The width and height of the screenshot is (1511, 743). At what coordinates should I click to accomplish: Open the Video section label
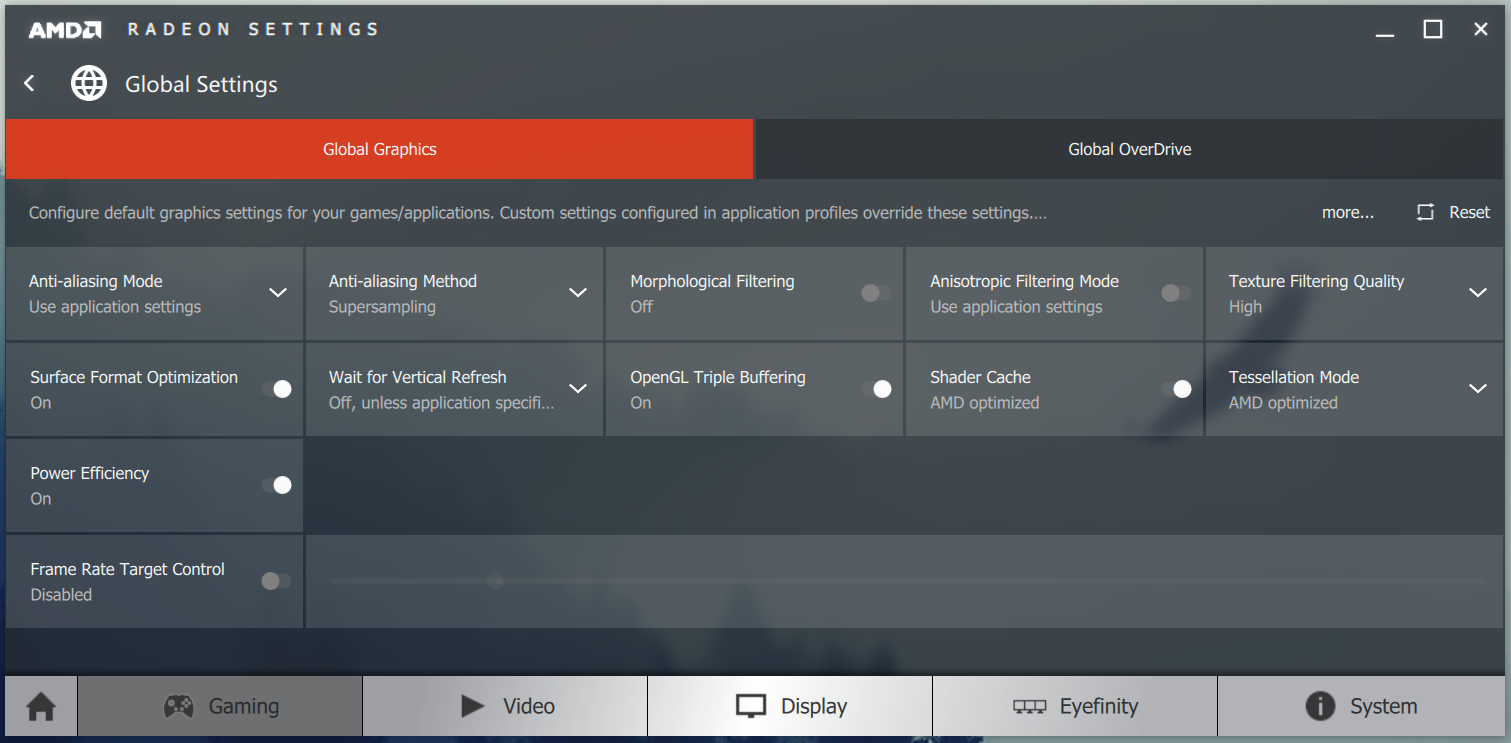[529, 707]
